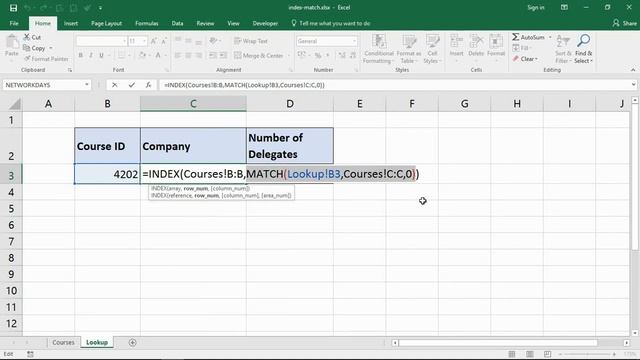Open Quick Access Toolbar customize arrow
The height and width of the screenshot is (360, 640).
tap(100, 8)
